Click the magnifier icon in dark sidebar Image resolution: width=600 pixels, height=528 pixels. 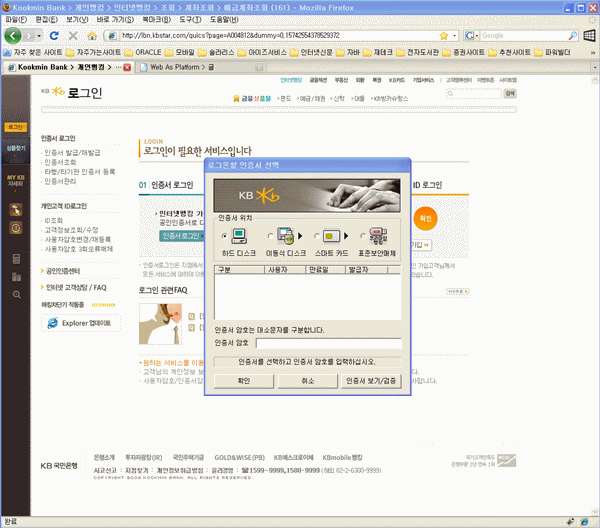tap(16, 295)
